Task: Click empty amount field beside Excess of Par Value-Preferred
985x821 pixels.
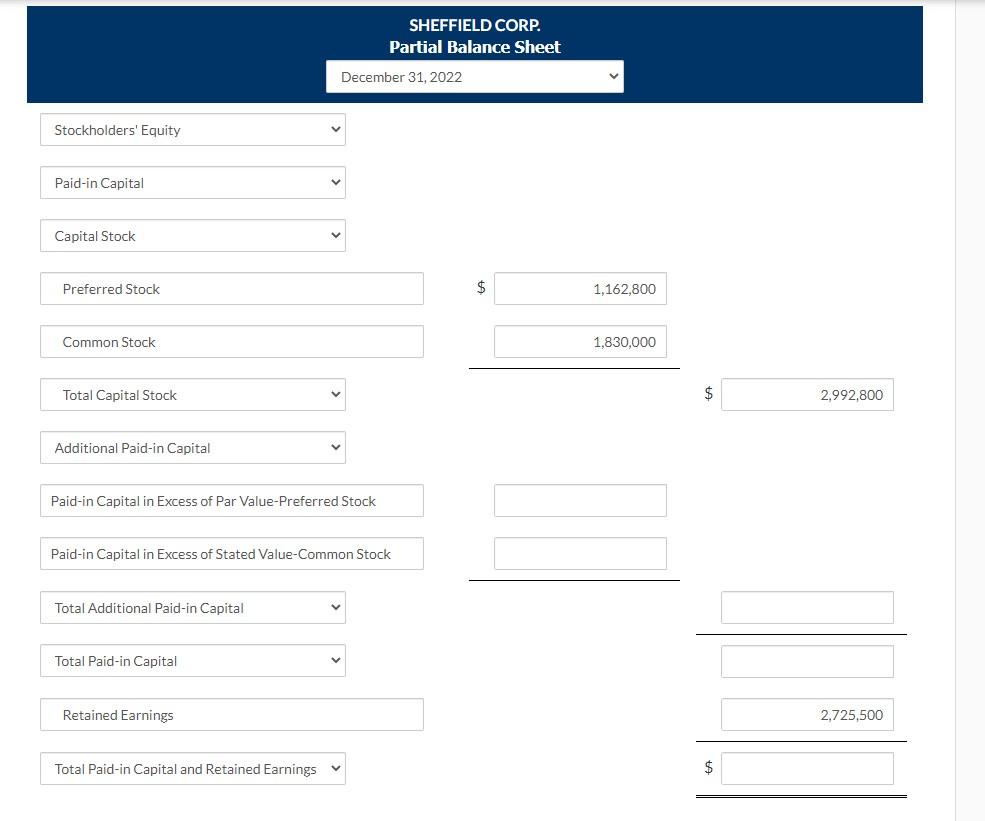Action: pos(580,500)
